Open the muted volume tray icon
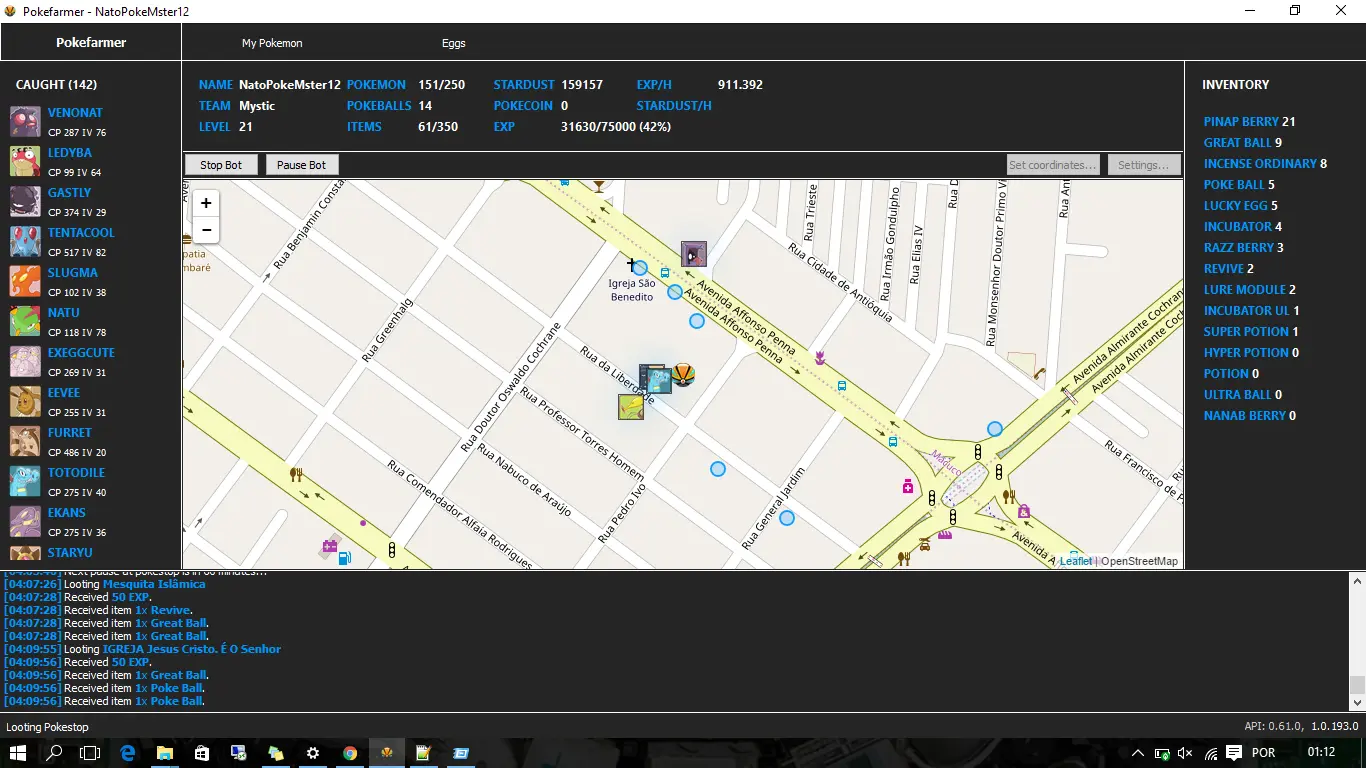The height and width of the screenshot is (768, 1366). (x=1185, y=753)
